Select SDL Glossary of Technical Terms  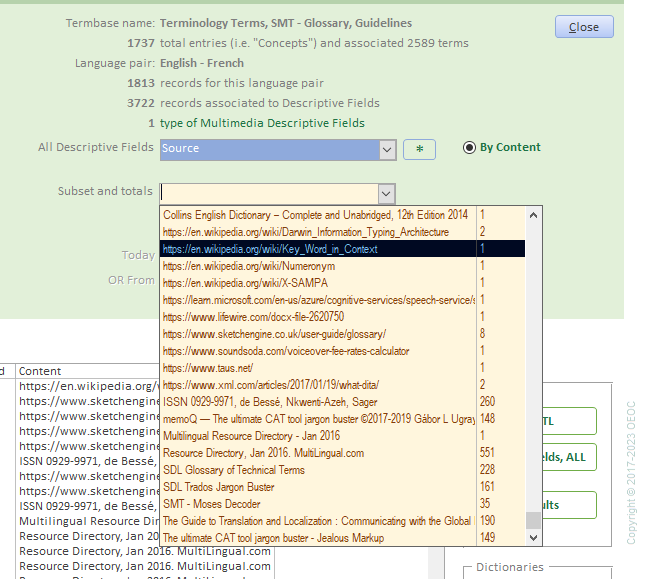(234, 470)
